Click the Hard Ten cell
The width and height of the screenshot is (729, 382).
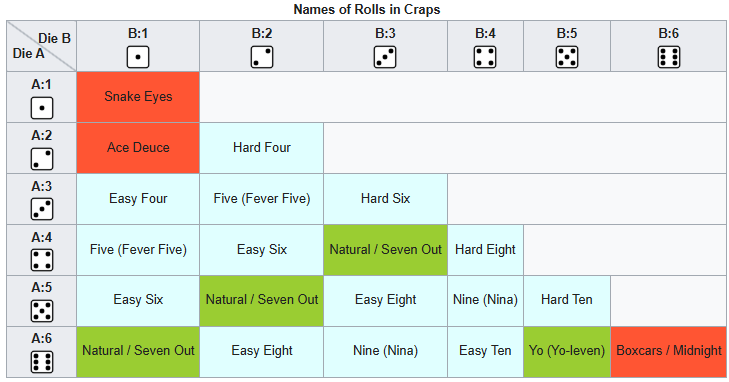pyautogui.click(x=567, y=301)
